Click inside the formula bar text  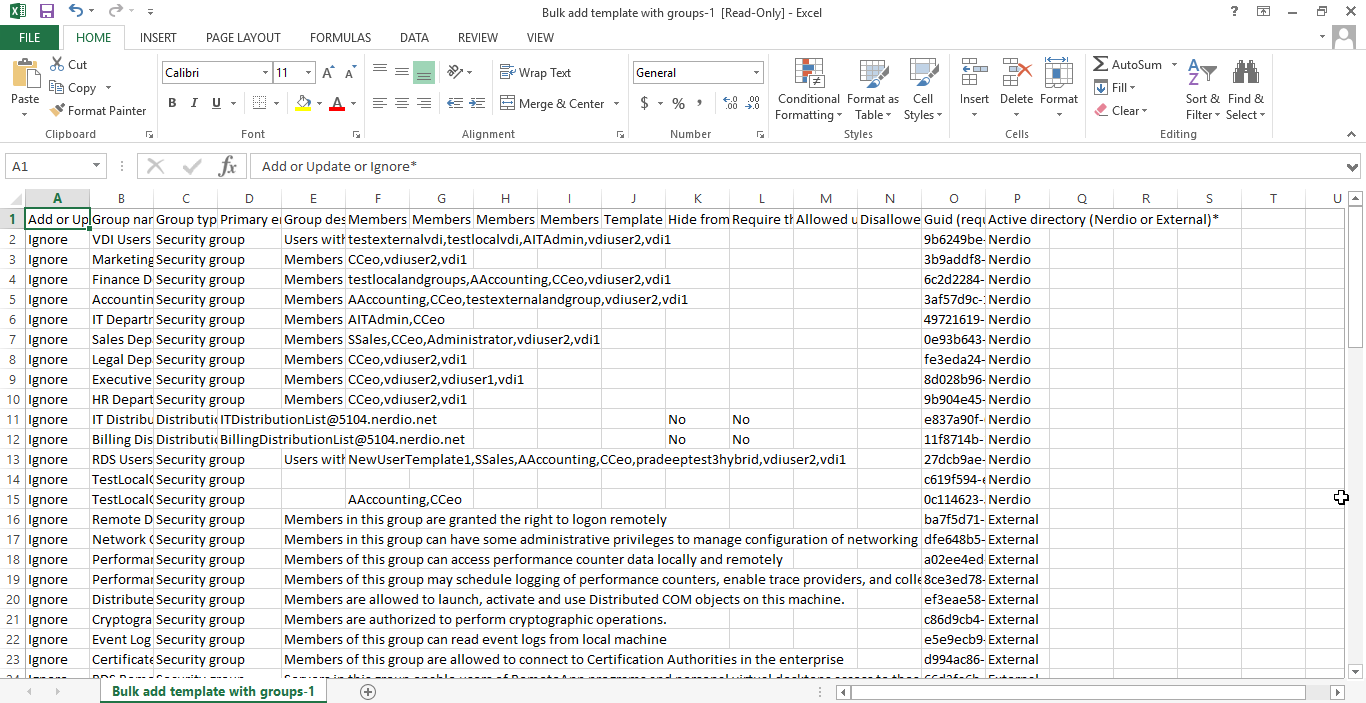795,167
